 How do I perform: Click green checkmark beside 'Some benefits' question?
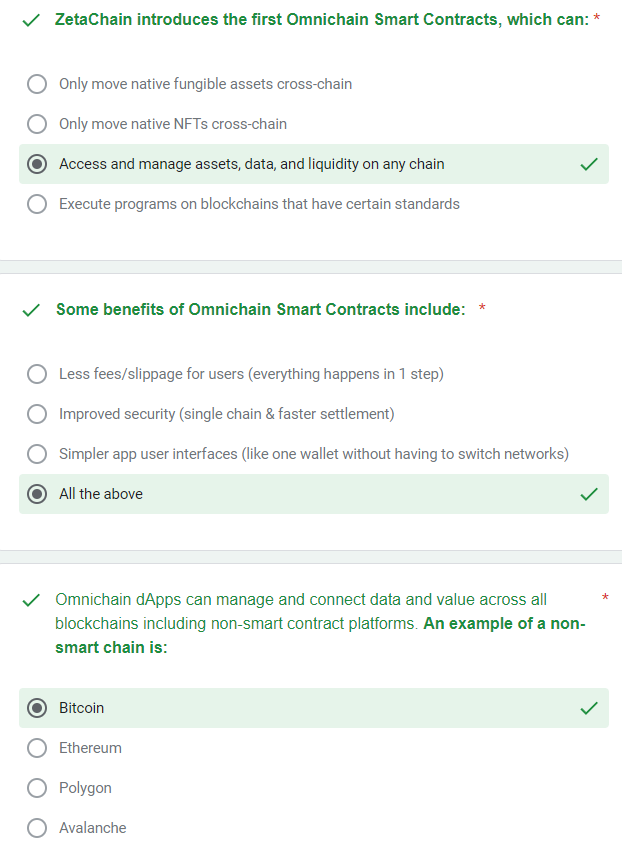pos(31,310)
